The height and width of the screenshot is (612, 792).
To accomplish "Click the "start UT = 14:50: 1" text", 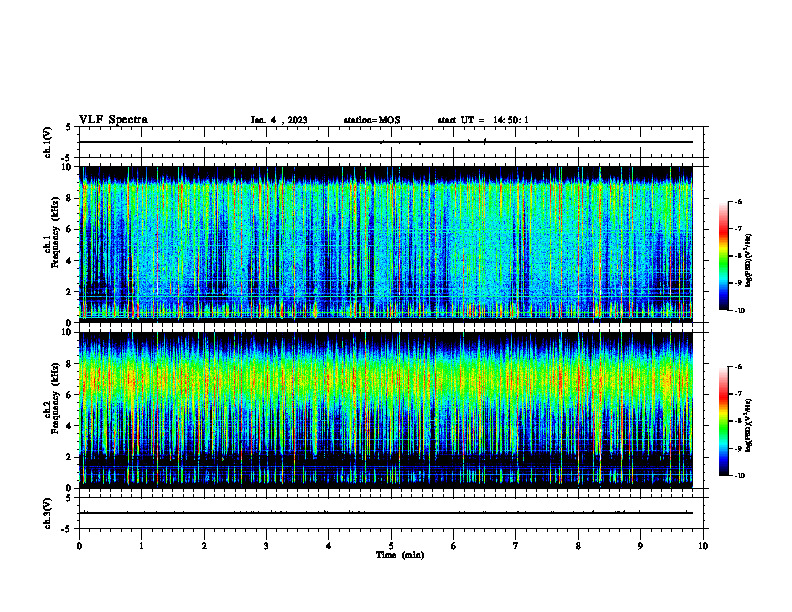I will tap(483, 120).
